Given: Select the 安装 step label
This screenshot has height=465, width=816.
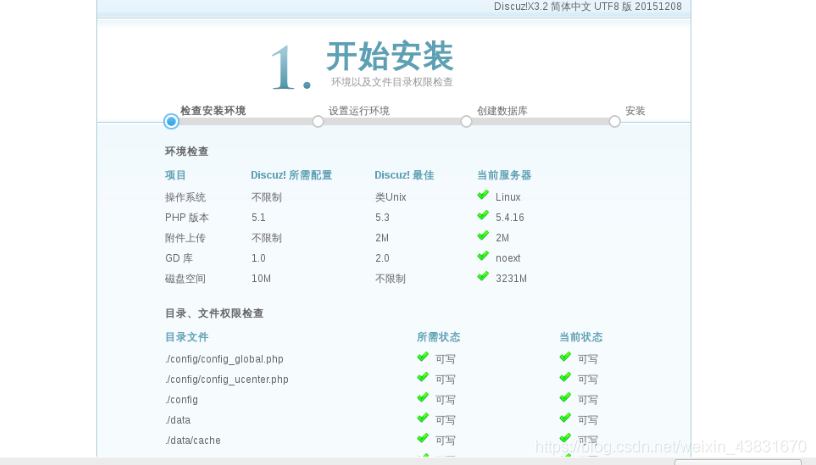Looking at the screenshot, I should pos(635,111).
